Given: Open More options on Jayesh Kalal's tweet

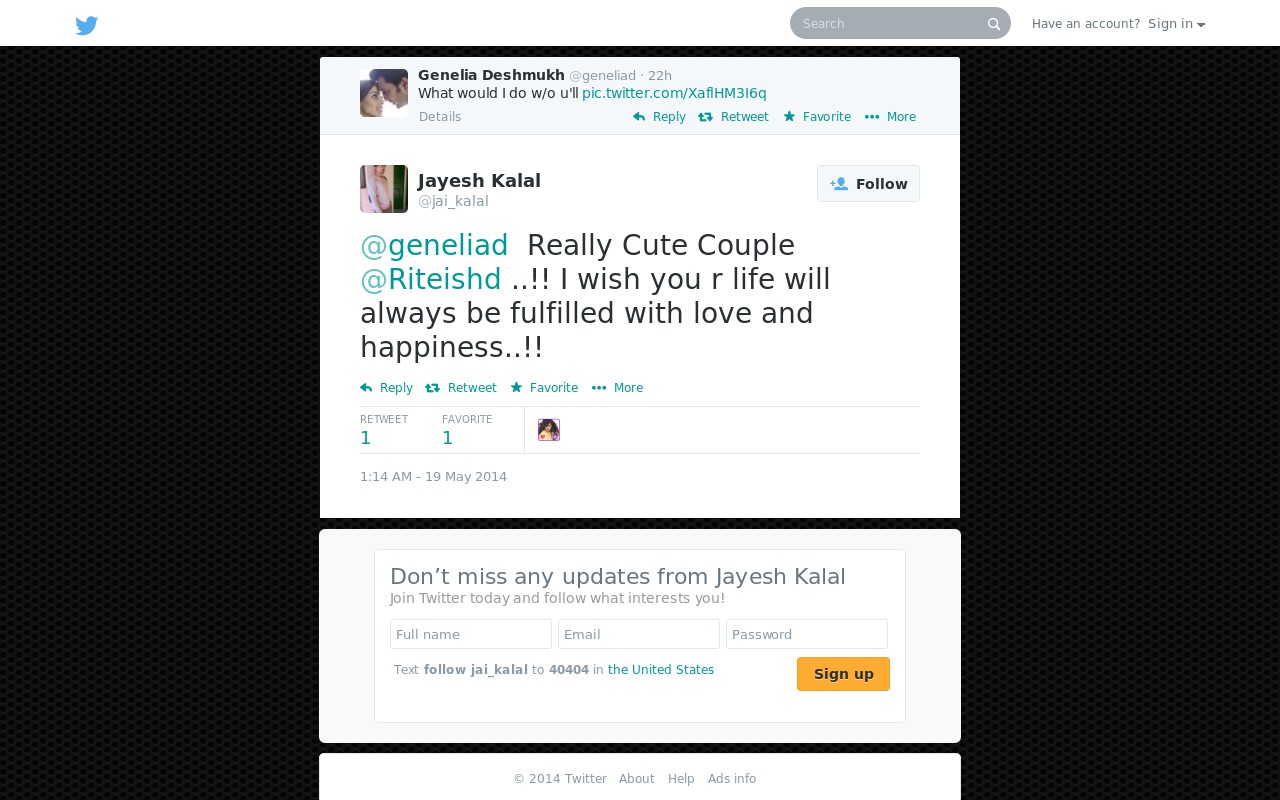Looking at the screenshot, I should click(x=617, y=388).
